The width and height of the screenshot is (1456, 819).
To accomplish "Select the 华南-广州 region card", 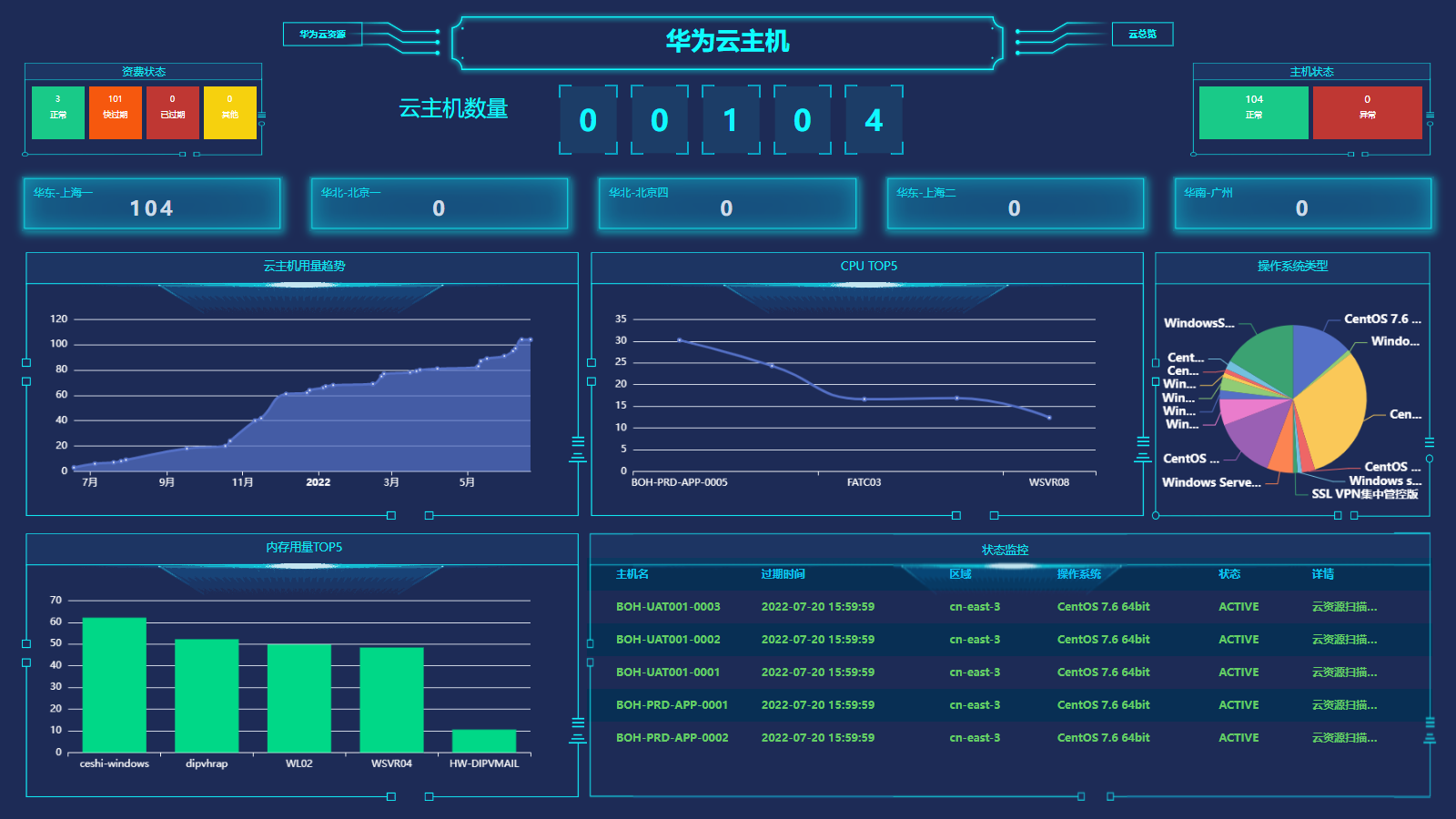I will [1302, 204].
